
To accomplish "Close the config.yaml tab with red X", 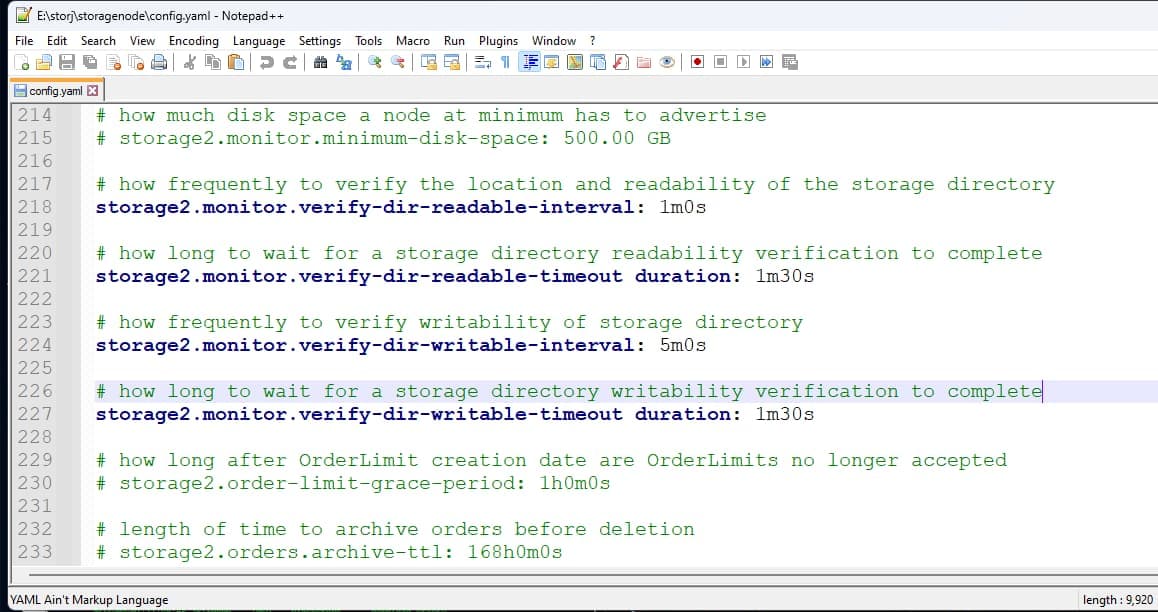I will click(x=92, y=91).
